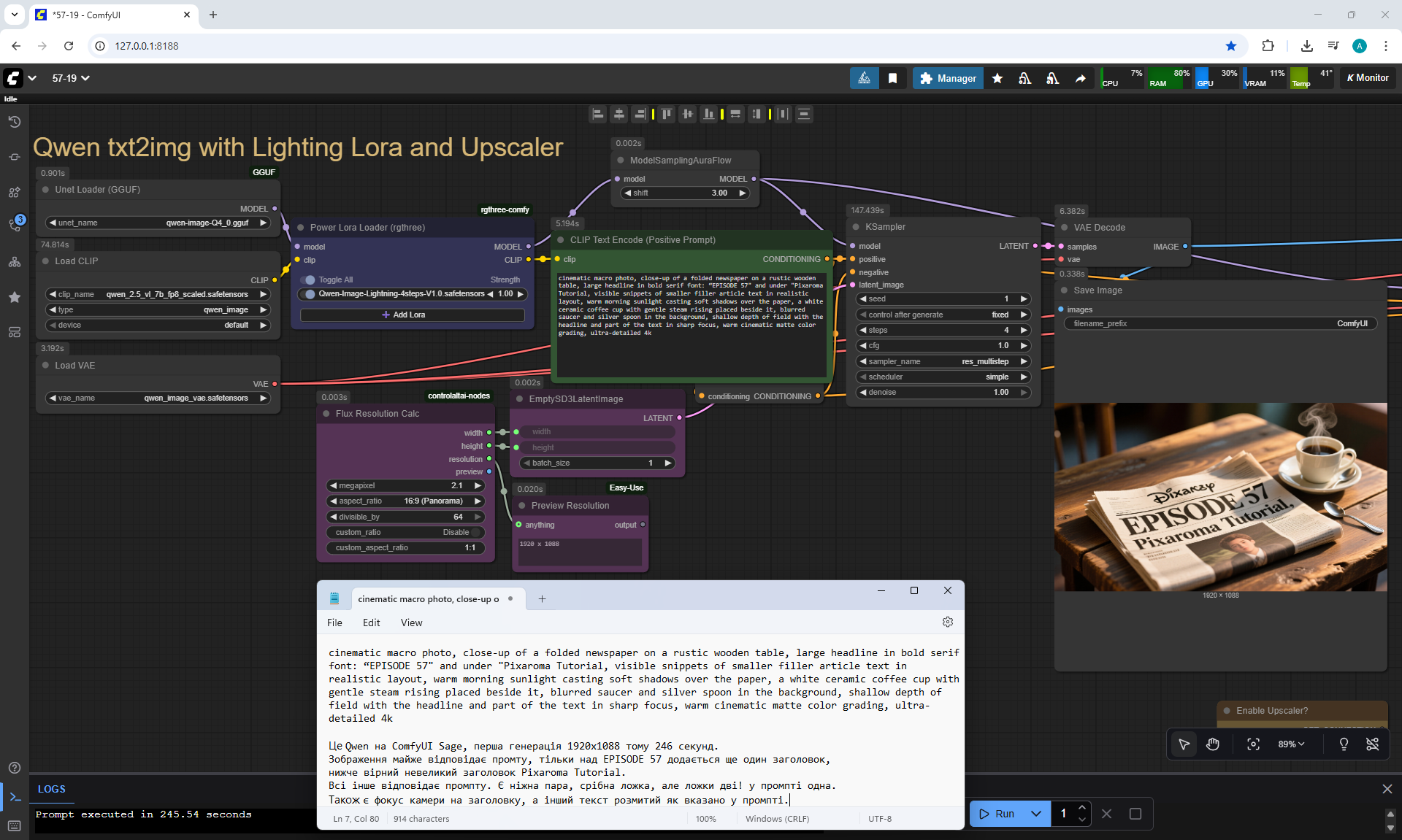This screenshot has height=840, width=1402.
Task: Open the zoom level 89% dropdown
Action: click(x=1291, y=744)
